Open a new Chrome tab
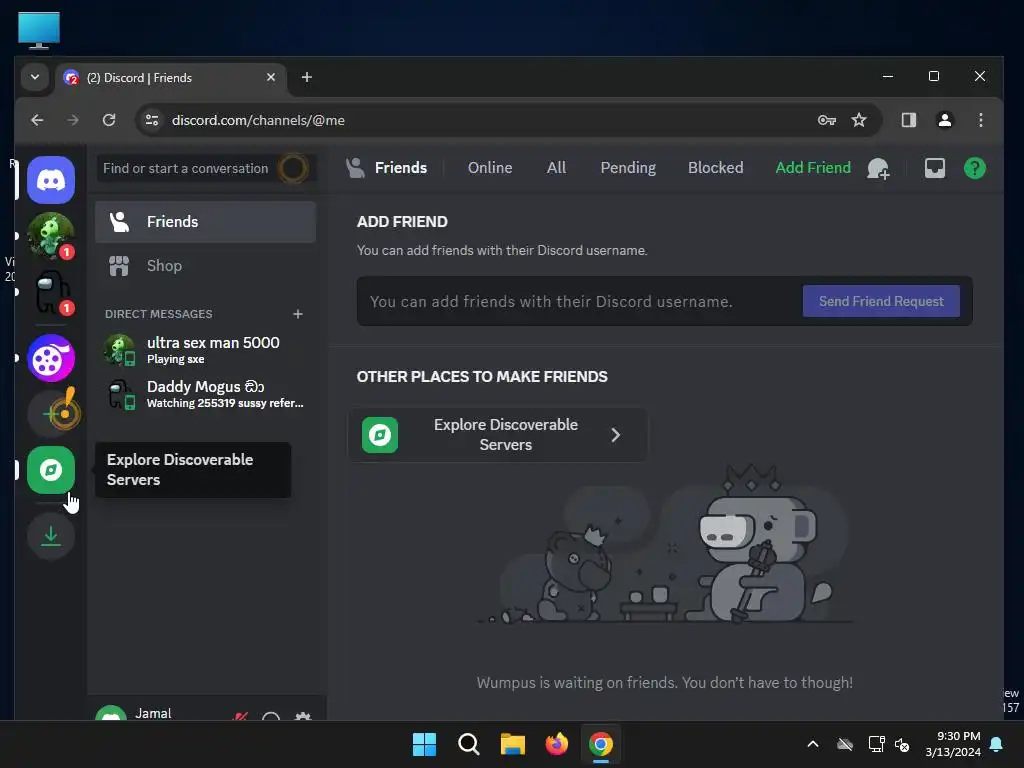Image resolution: width=1024 pixels, height=768 pixels. 306,78
